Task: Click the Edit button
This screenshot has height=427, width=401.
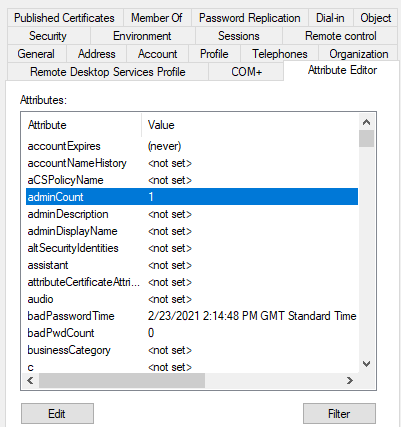Action: pos(57,414)
